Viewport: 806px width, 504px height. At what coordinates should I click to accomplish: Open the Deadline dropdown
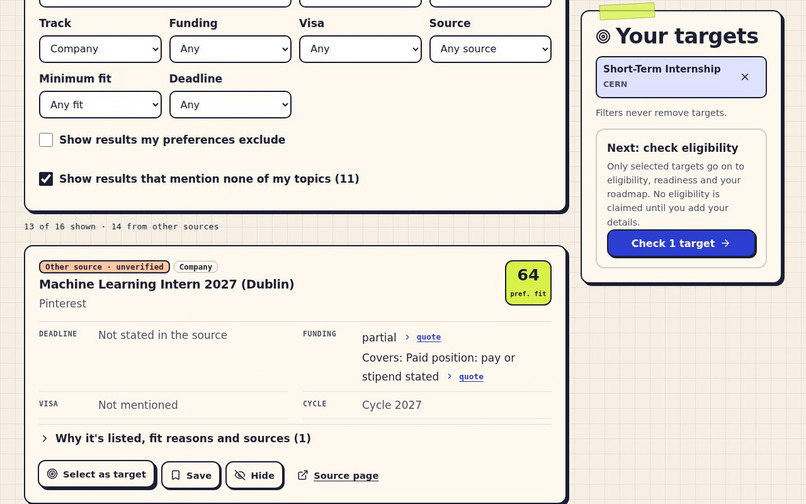coord(230,105)
